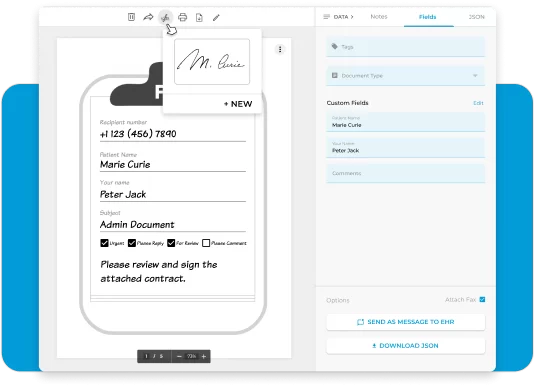Click 'Please review and sign' message text
The height and width of the screenshot is (388, 534).
click(159, 271)
